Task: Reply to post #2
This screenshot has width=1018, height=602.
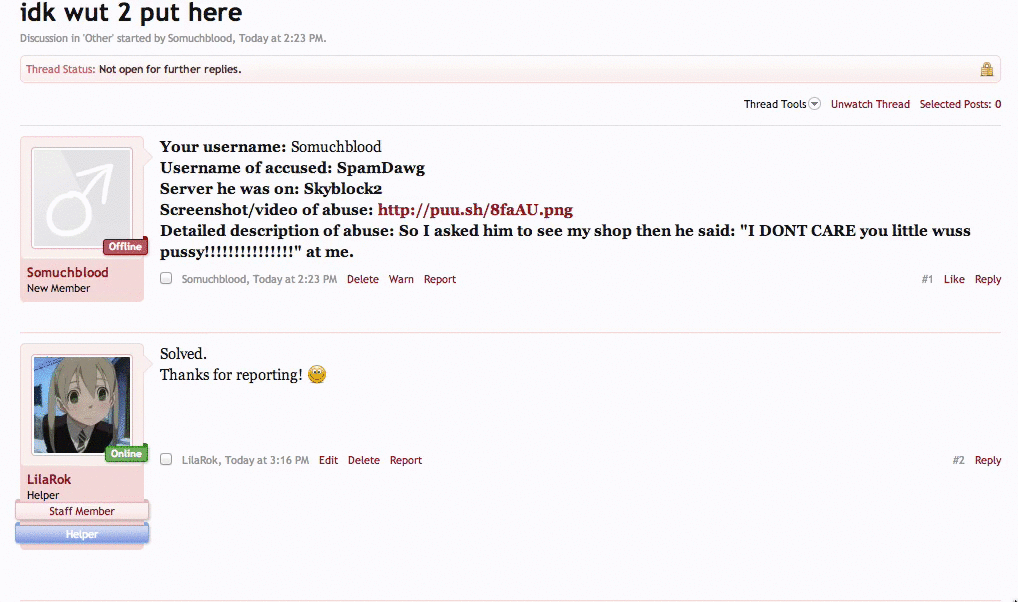Action: pos(987,460)
